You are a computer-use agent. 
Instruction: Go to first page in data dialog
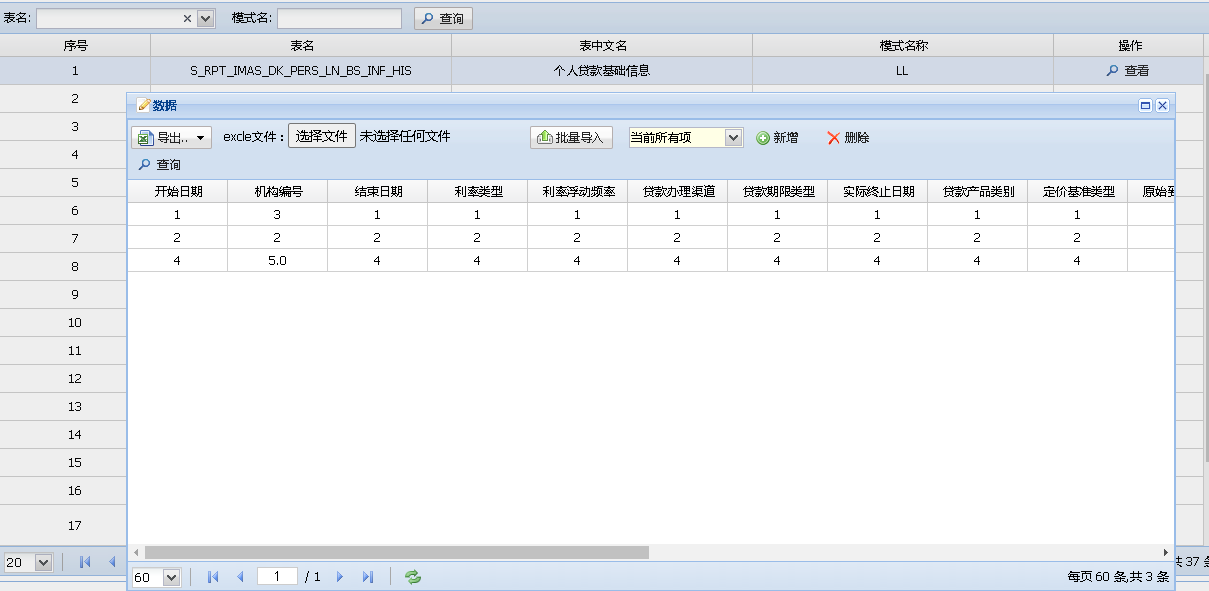pyautogui.click(x=212, y=577)
